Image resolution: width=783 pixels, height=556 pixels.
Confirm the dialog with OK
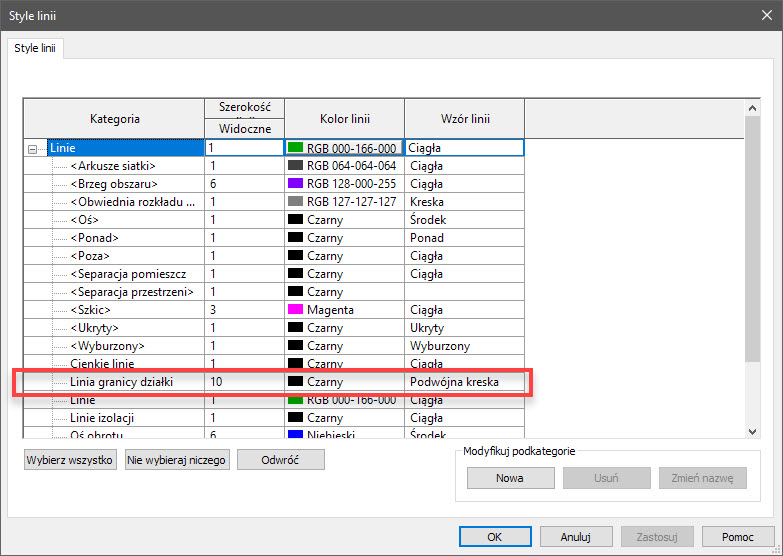click(494, 536)
